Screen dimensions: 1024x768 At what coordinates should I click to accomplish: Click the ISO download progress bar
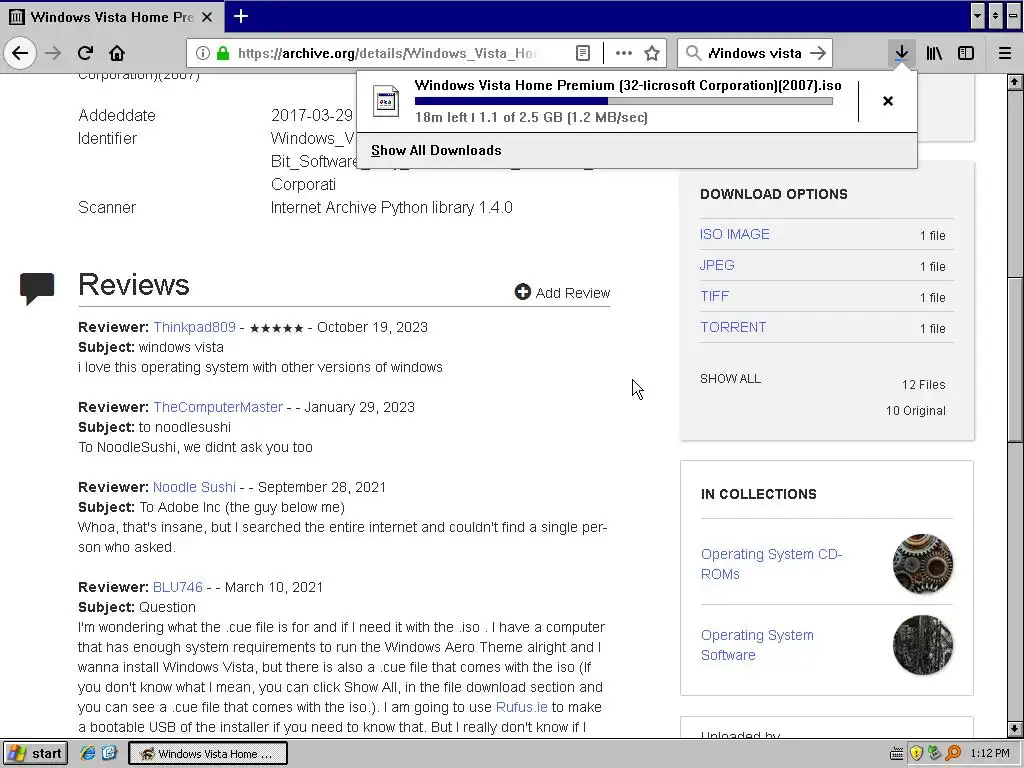[624, 101]
